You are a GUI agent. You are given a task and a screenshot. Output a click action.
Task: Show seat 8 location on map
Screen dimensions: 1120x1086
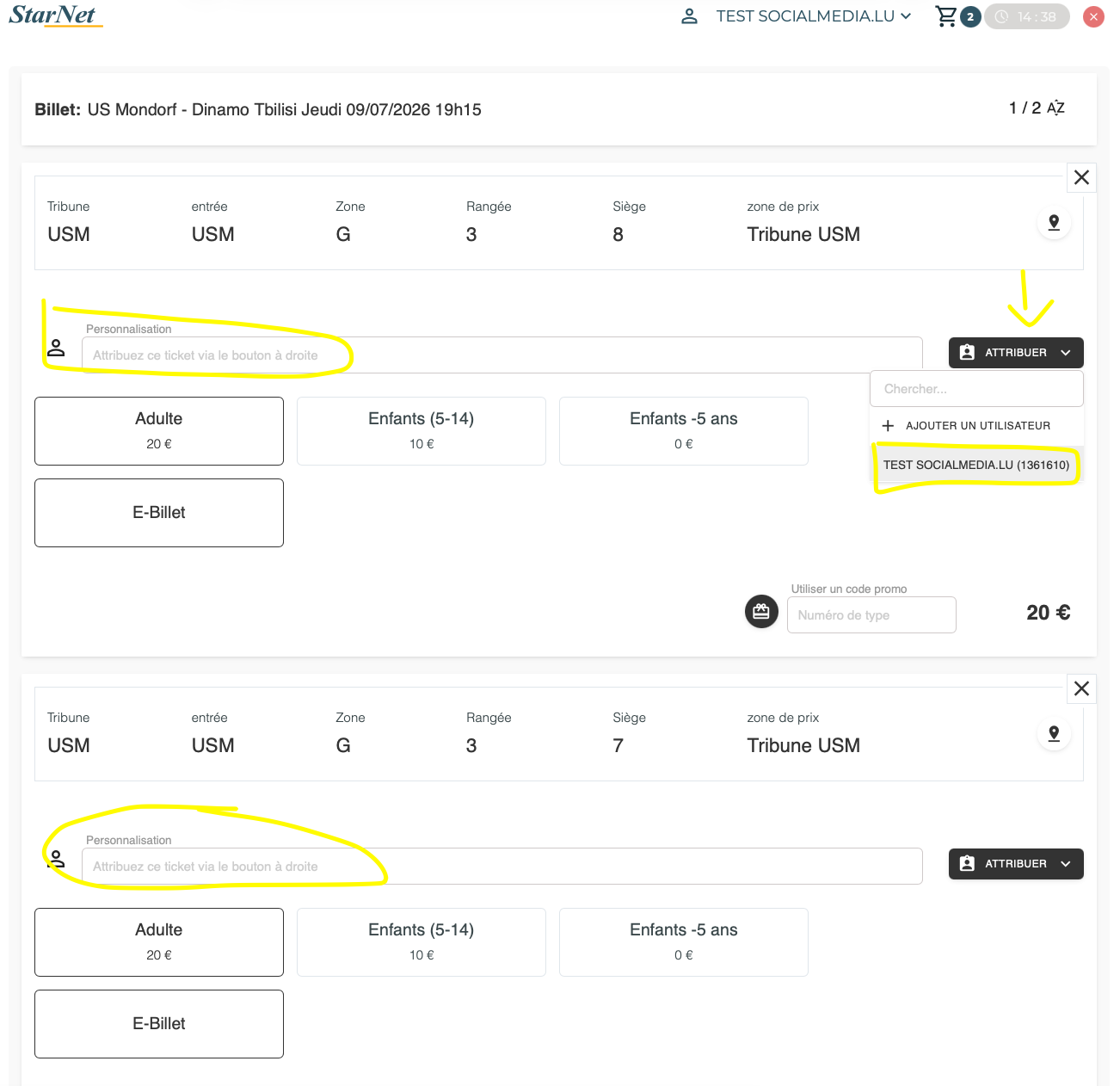tap(1054, 223)
